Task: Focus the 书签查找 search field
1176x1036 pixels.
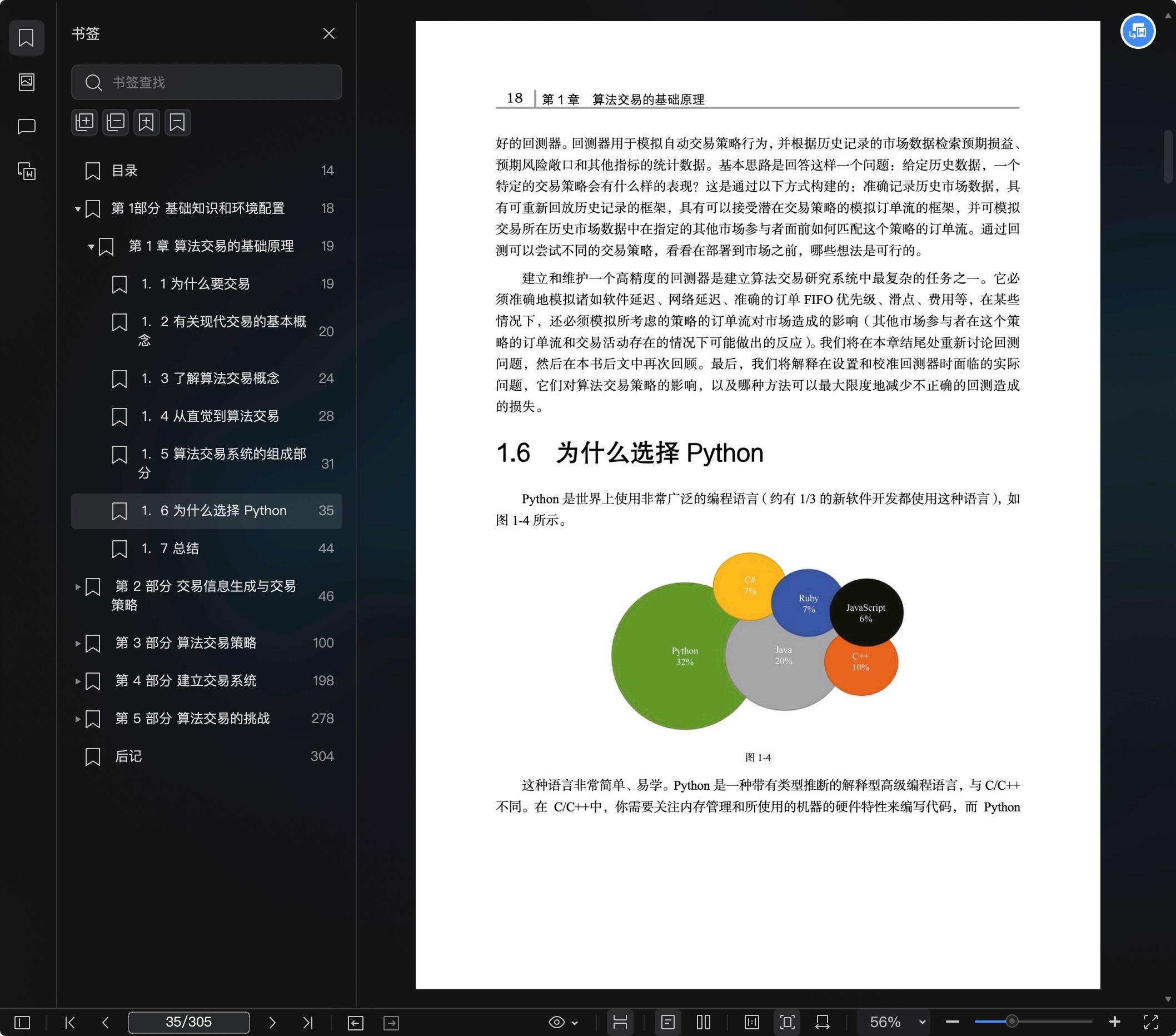Action: tap(207, 82)
